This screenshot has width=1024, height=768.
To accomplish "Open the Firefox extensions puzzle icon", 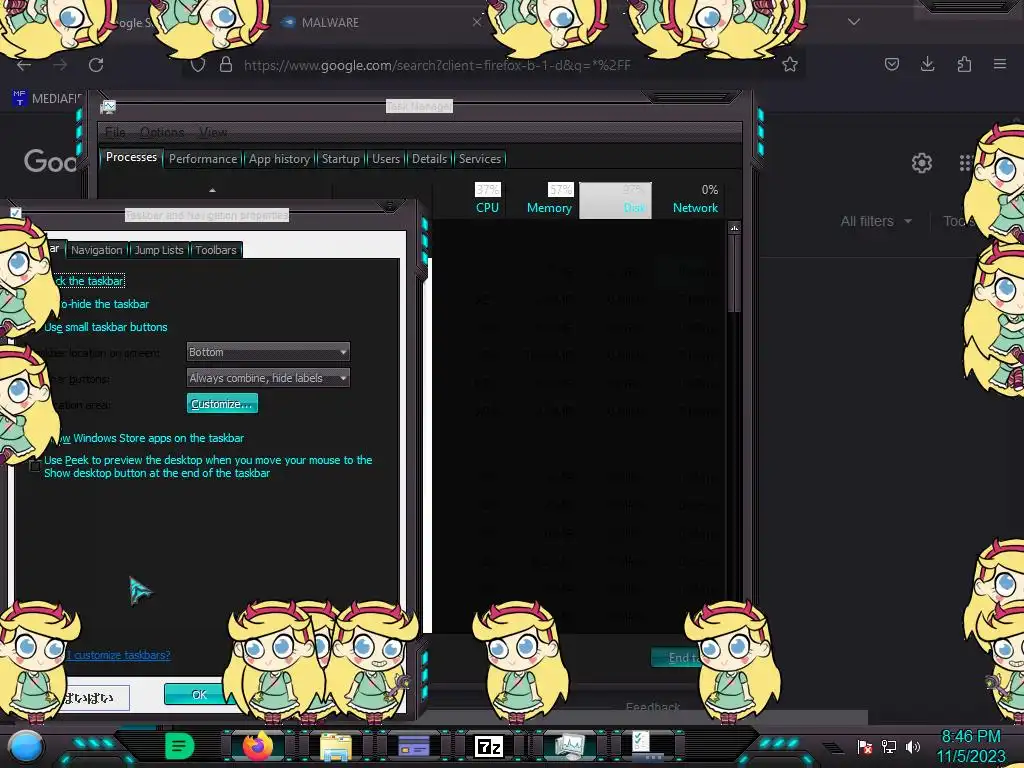I will click(964, 64).
